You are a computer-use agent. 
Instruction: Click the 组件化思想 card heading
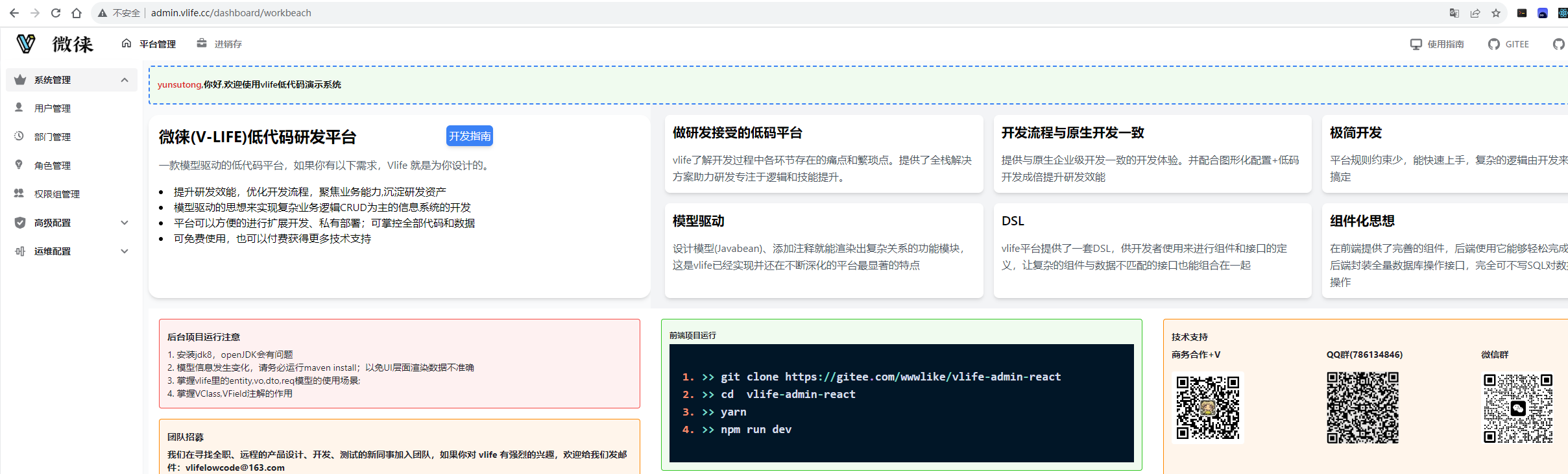coord(1362,221)
